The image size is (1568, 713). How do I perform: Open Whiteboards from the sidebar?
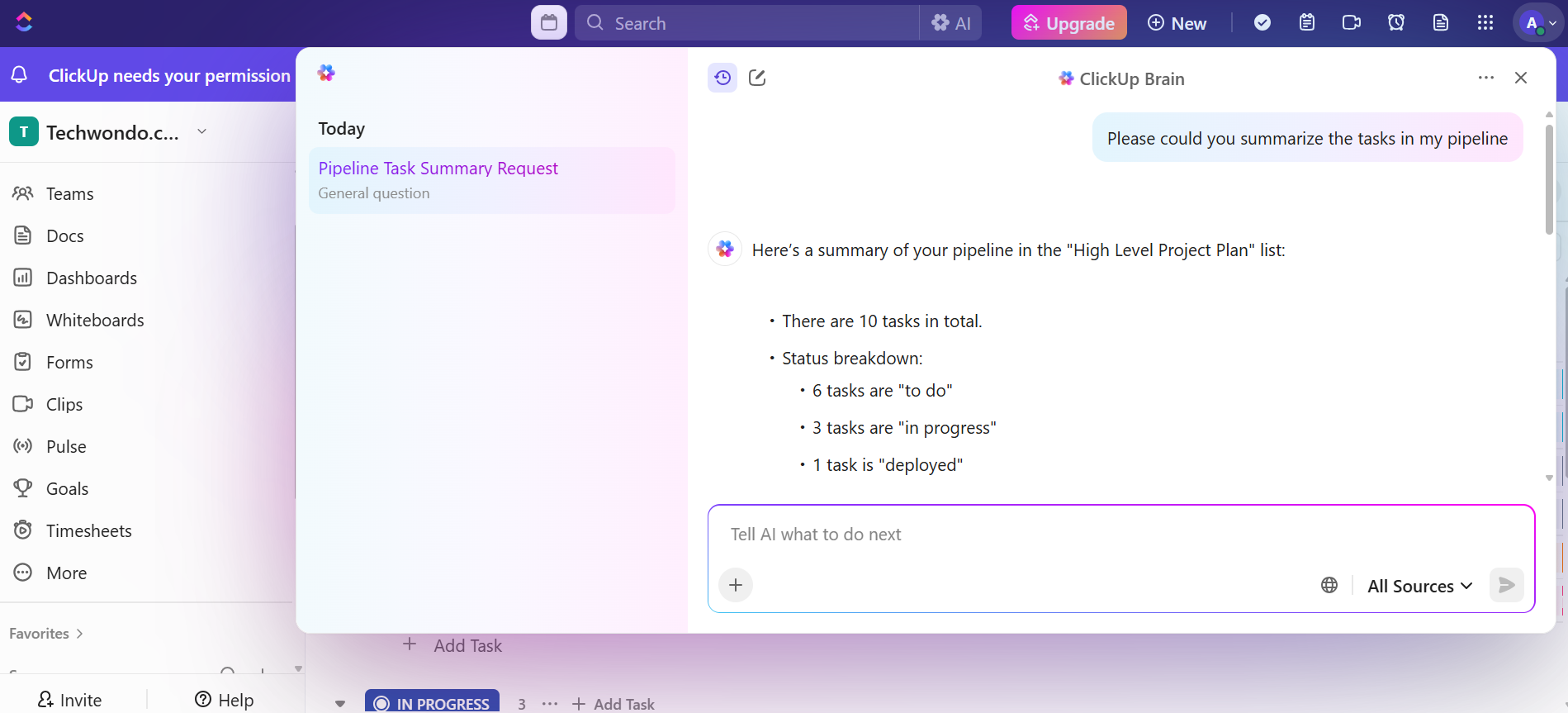click(x=95, y=321)
